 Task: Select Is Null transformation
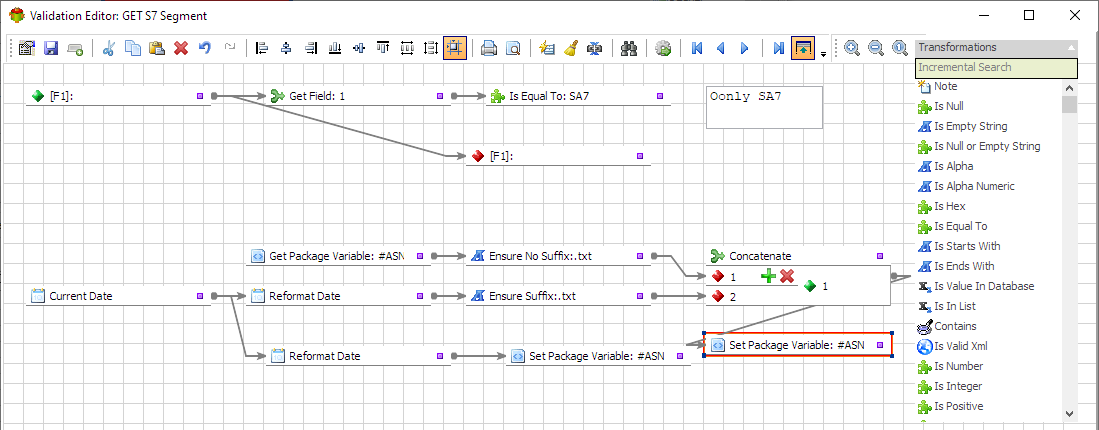click(x=949, y=106)
